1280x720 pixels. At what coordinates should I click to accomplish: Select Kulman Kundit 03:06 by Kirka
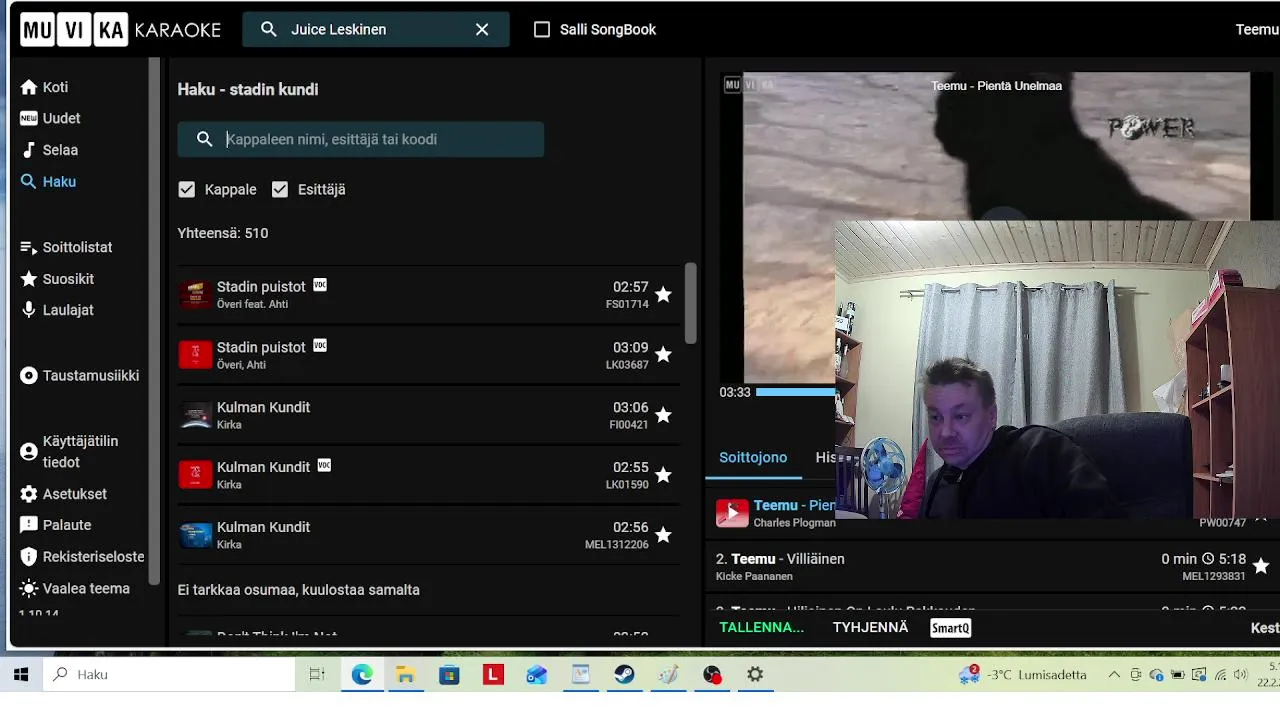tap(429, 415)
